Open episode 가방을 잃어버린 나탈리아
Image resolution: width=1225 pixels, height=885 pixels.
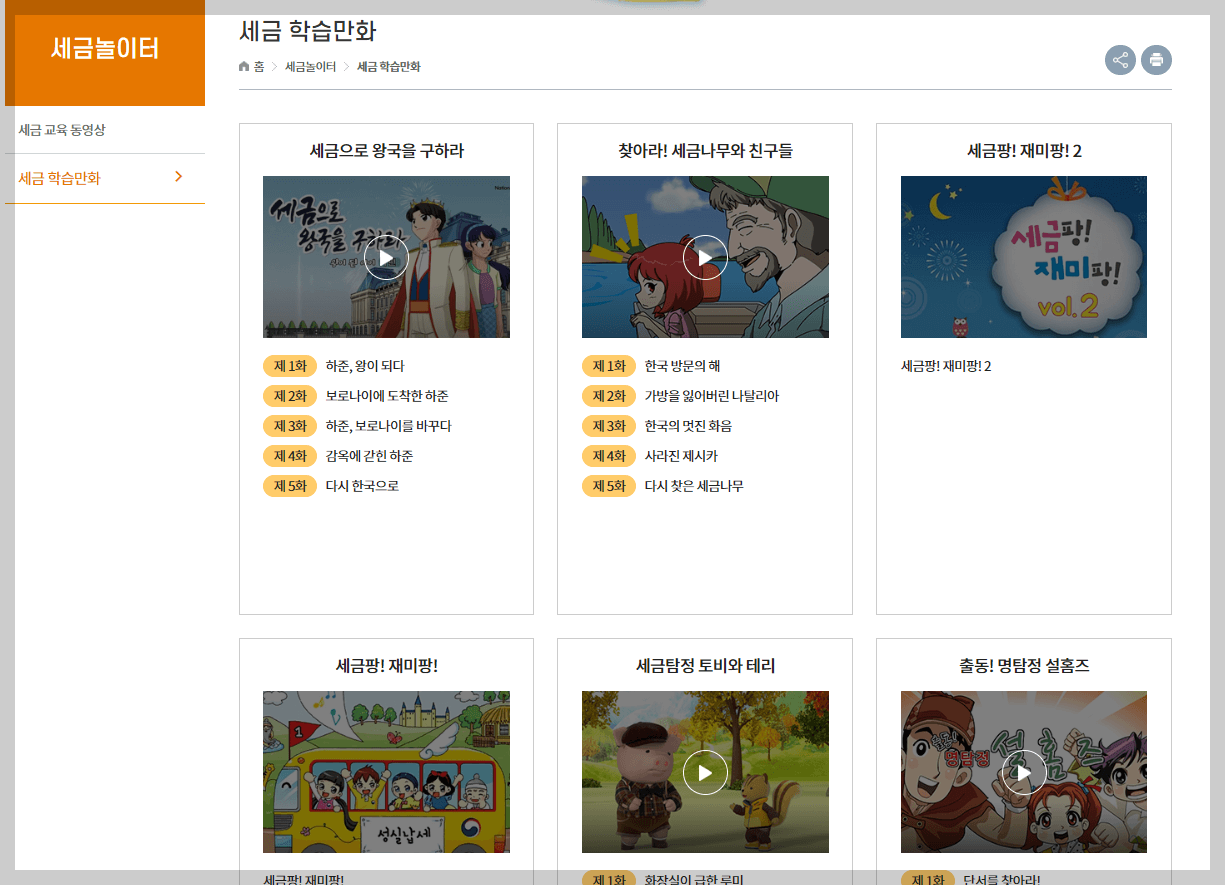click(x=712, y=396)
